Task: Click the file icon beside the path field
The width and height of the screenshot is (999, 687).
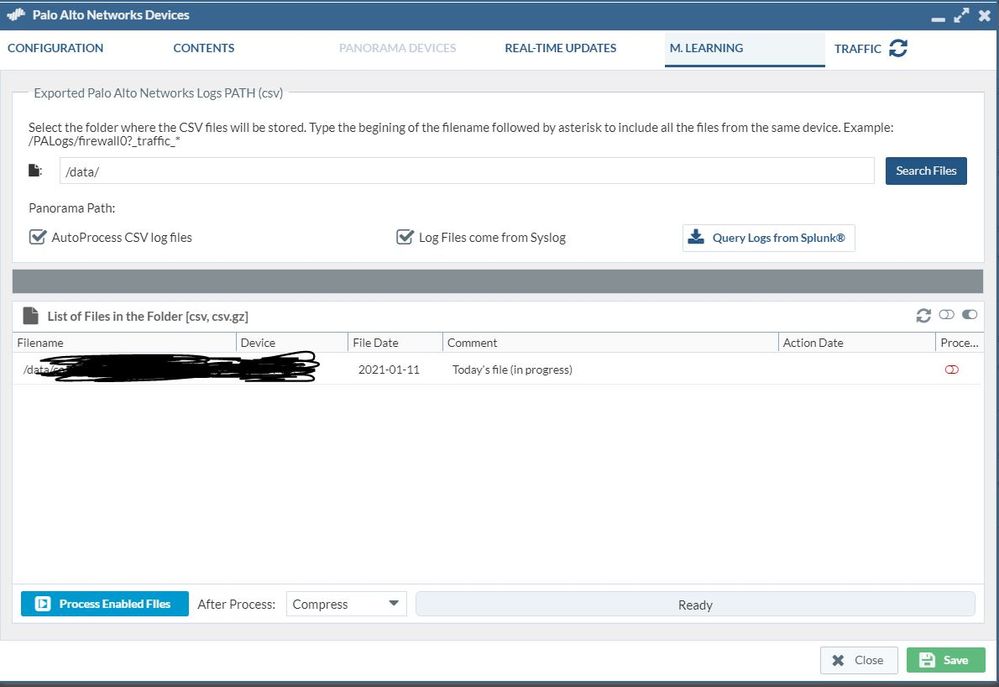Action: coord(35,170)
